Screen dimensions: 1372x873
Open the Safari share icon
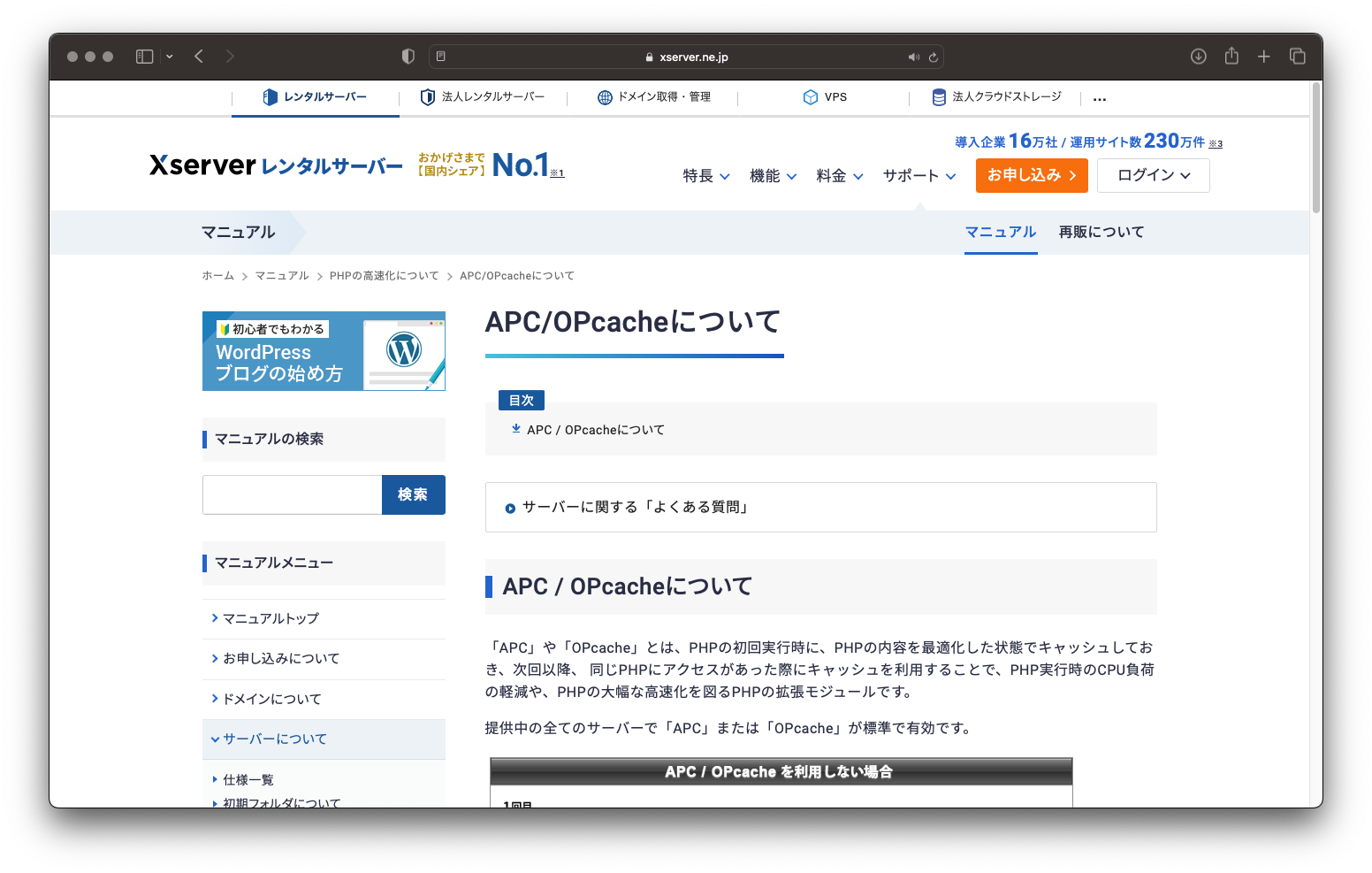(1231, 56)
